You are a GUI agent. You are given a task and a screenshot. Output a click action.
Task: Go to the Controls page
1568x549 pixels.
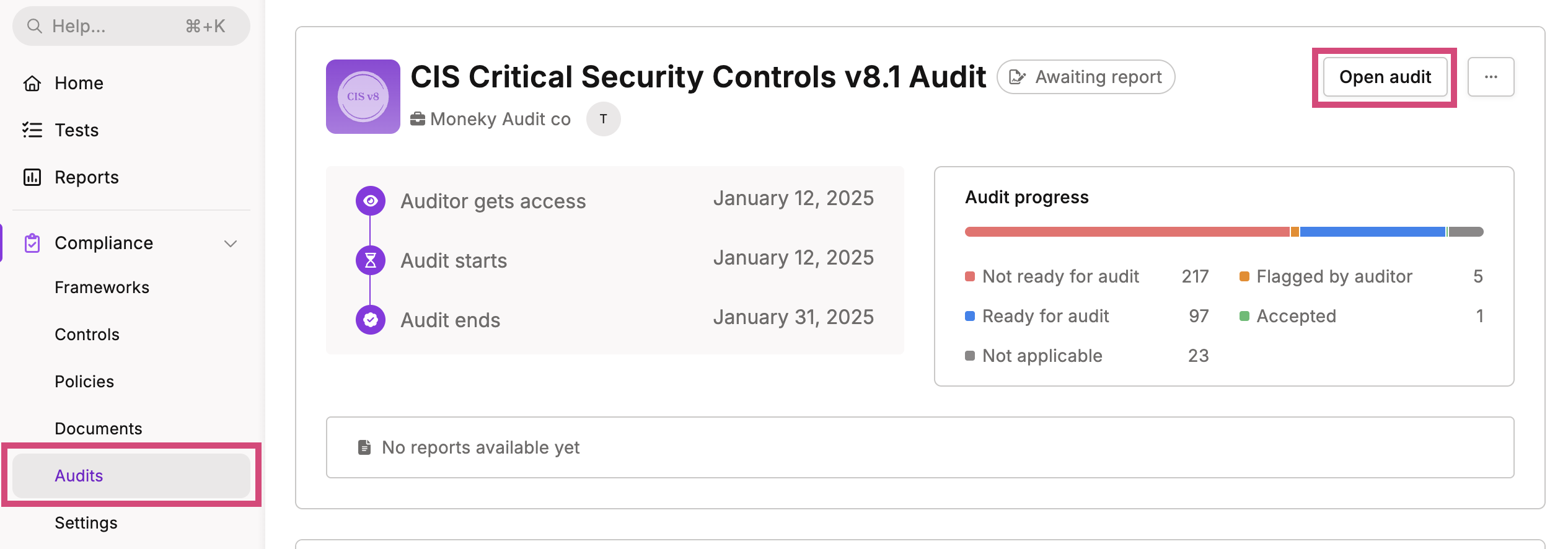[x=87, y=335]
